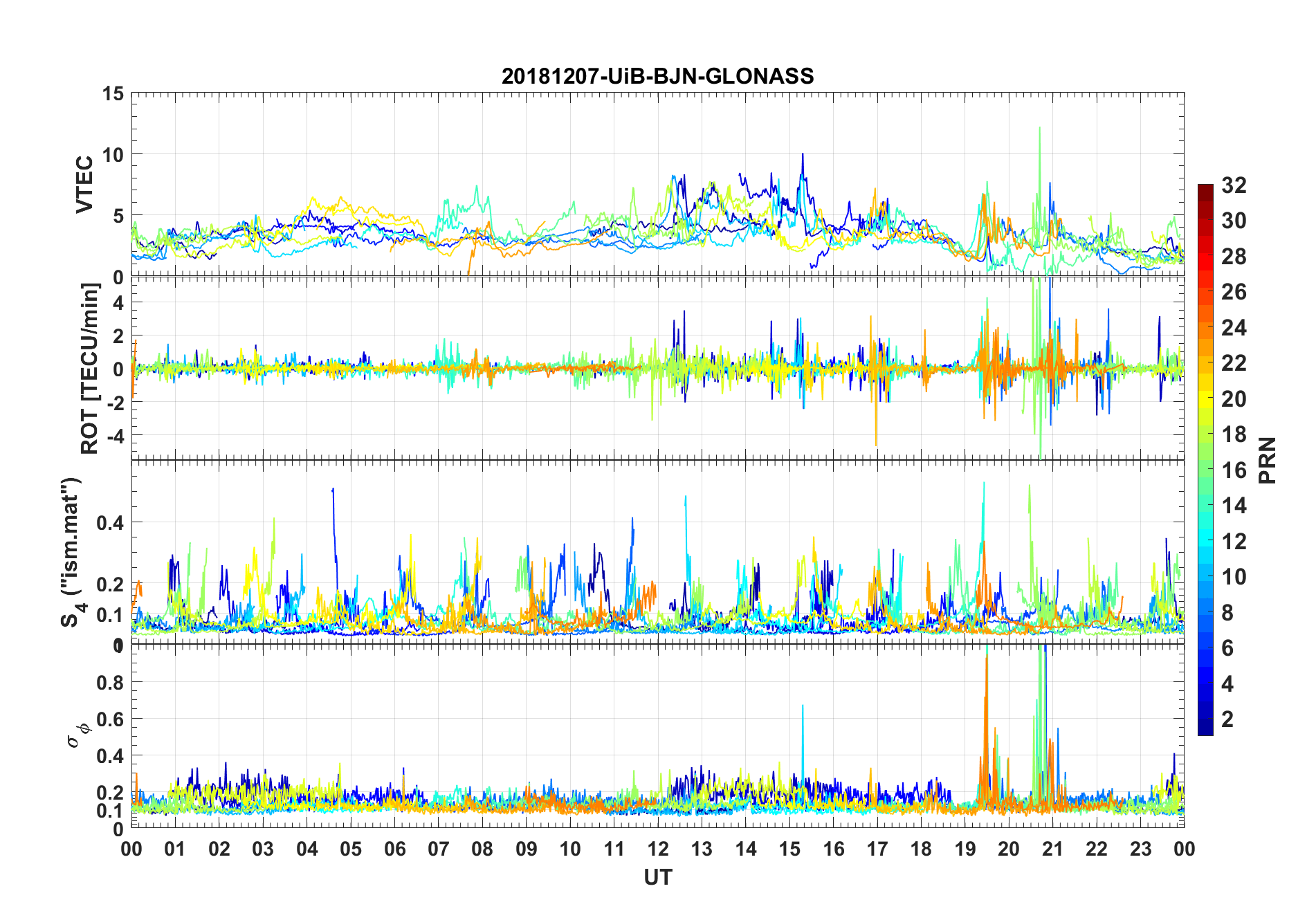Viewport: 1316px width, 920px height.
Task: Click colorbar tick label 24
Action: [1234, 327]
